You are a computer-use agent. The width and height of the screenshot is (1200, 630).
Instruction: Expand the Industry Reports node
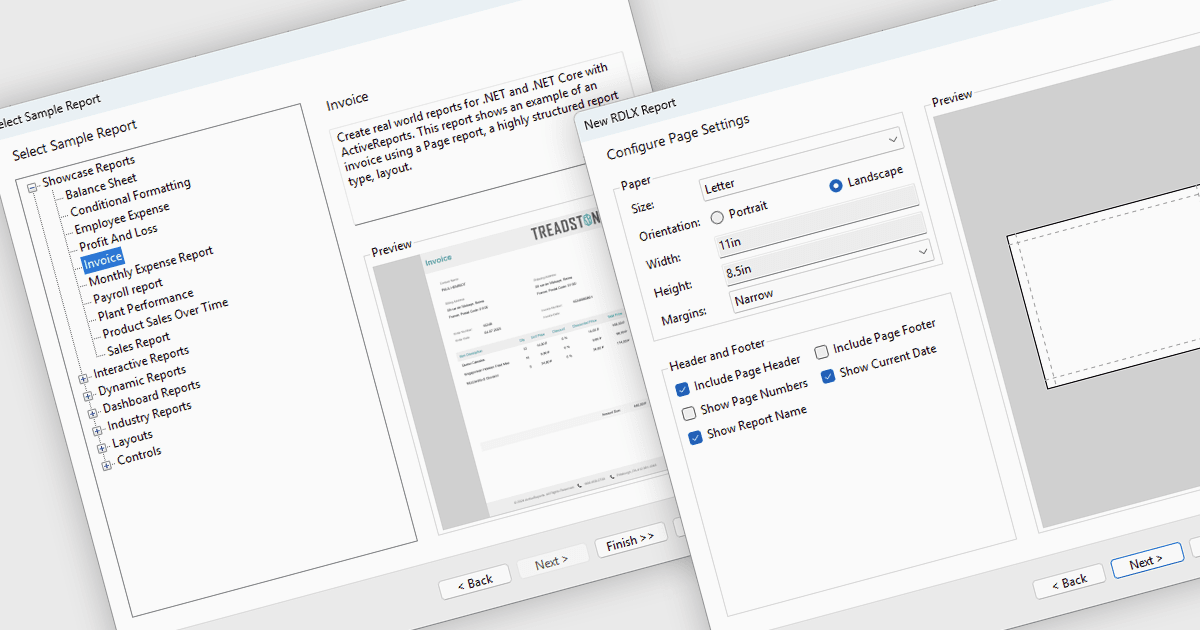(98, 431)
